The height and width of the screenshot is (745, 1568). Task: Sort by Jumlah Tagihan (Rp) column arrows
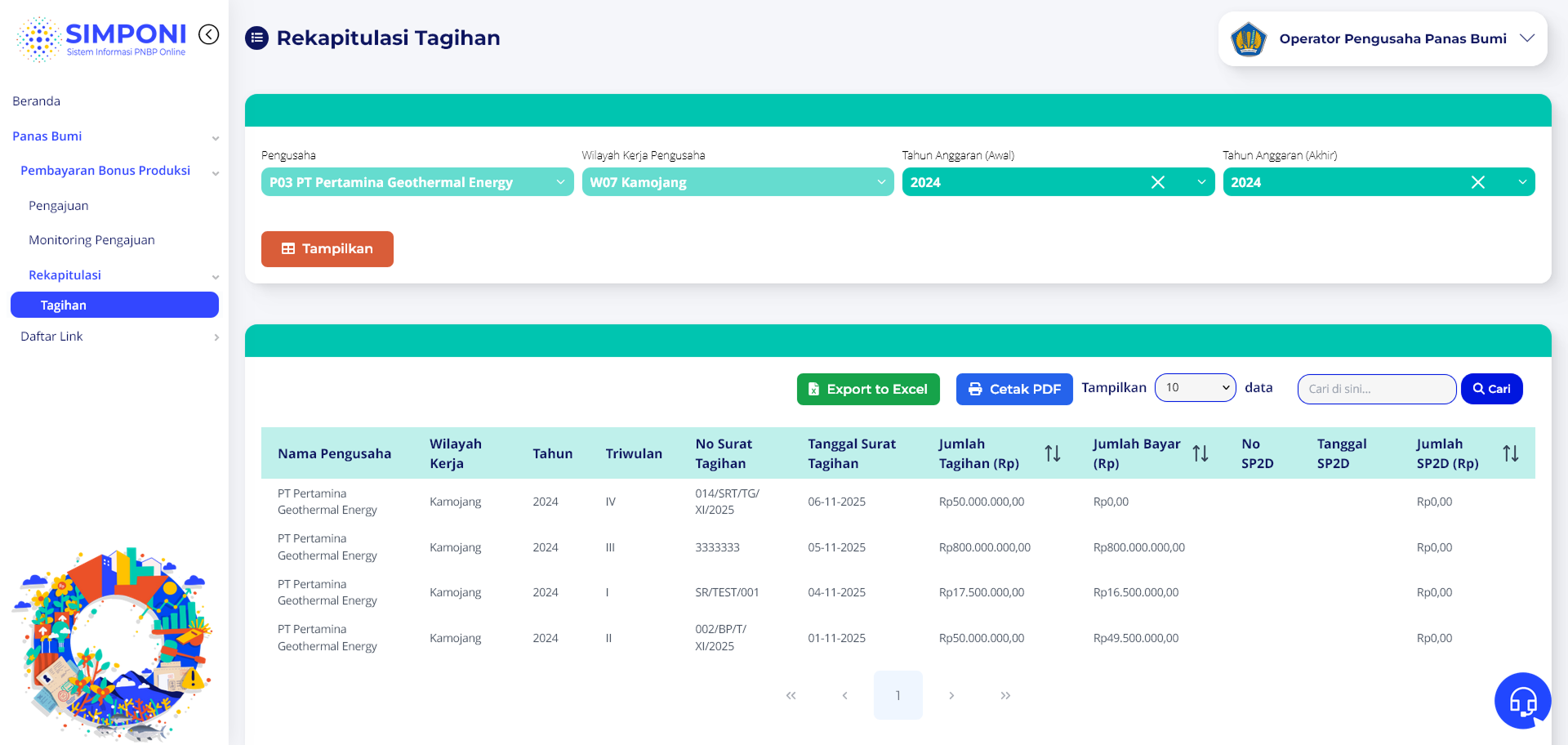coord(1053,453)
